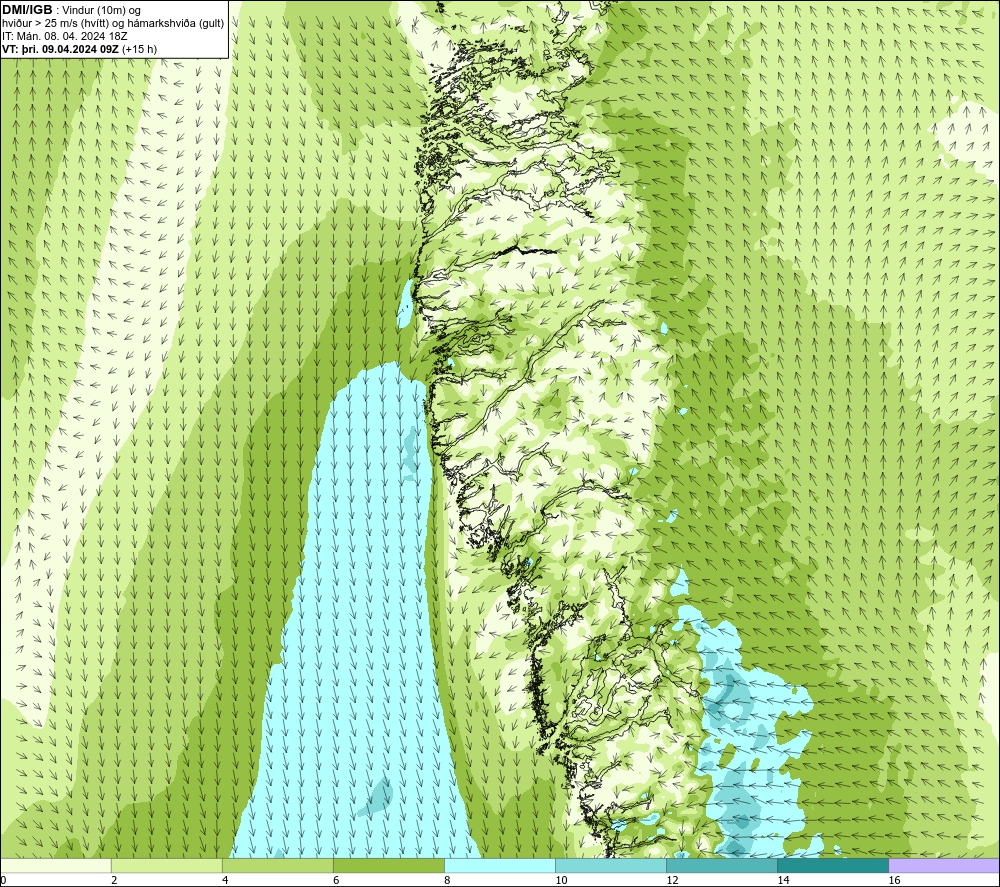Image resolution: width=1000 pixels, height=887 pixels.
Task: Click the 14–16 m/s dark teal legend swatch
Action: click(x=833, y=865)
